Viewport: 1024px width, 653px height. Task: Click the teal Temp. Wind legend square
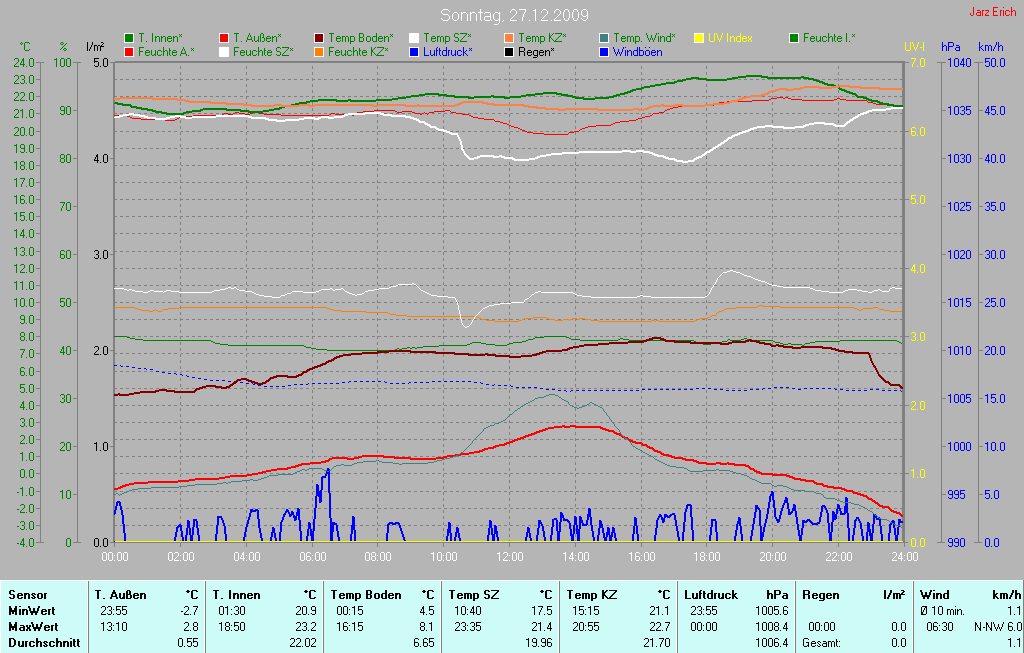coord(604,38)
